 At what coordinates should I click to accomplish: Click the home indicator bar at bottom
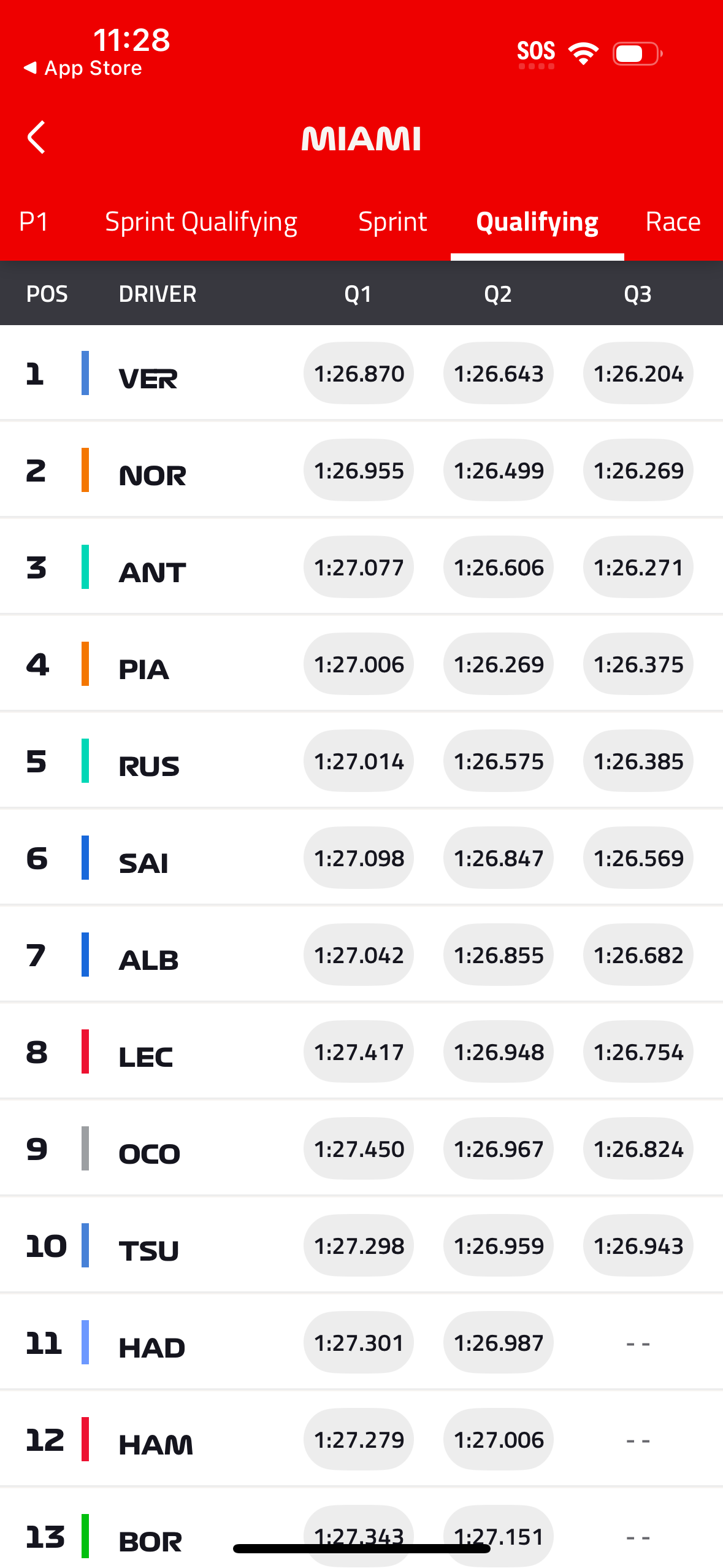coord(361,1548)
